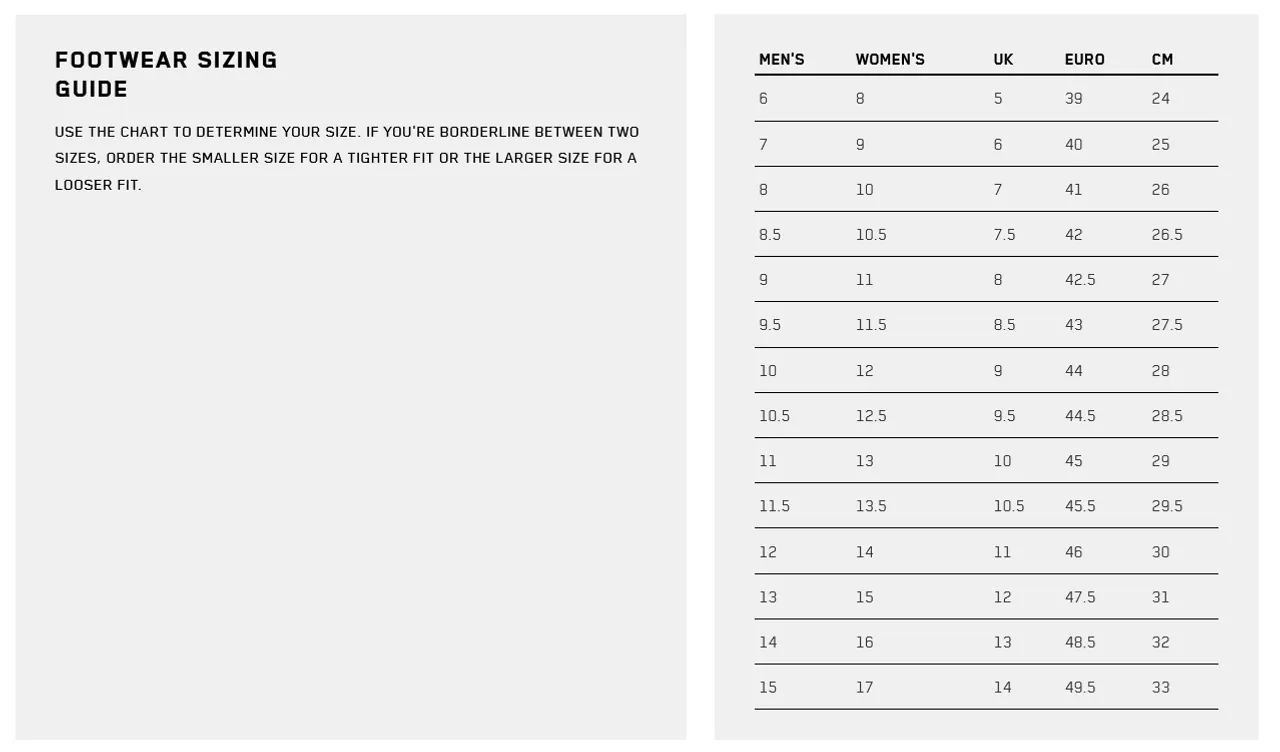1280x752 pixels.
Task: Click the EURO column header
Action: 1085,60
